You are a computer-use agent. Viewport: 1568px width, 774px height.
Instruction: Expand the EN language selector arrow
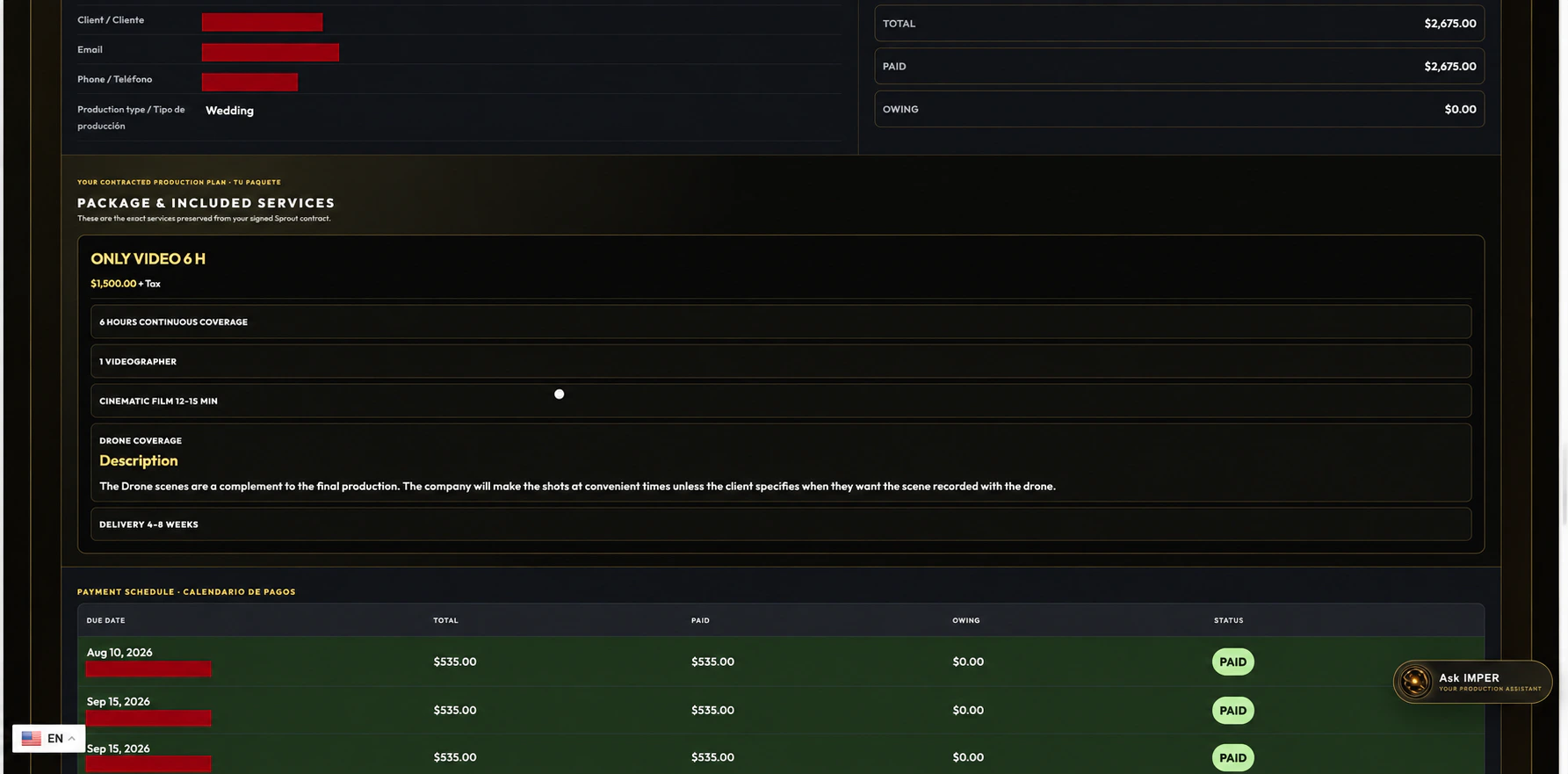72,739
